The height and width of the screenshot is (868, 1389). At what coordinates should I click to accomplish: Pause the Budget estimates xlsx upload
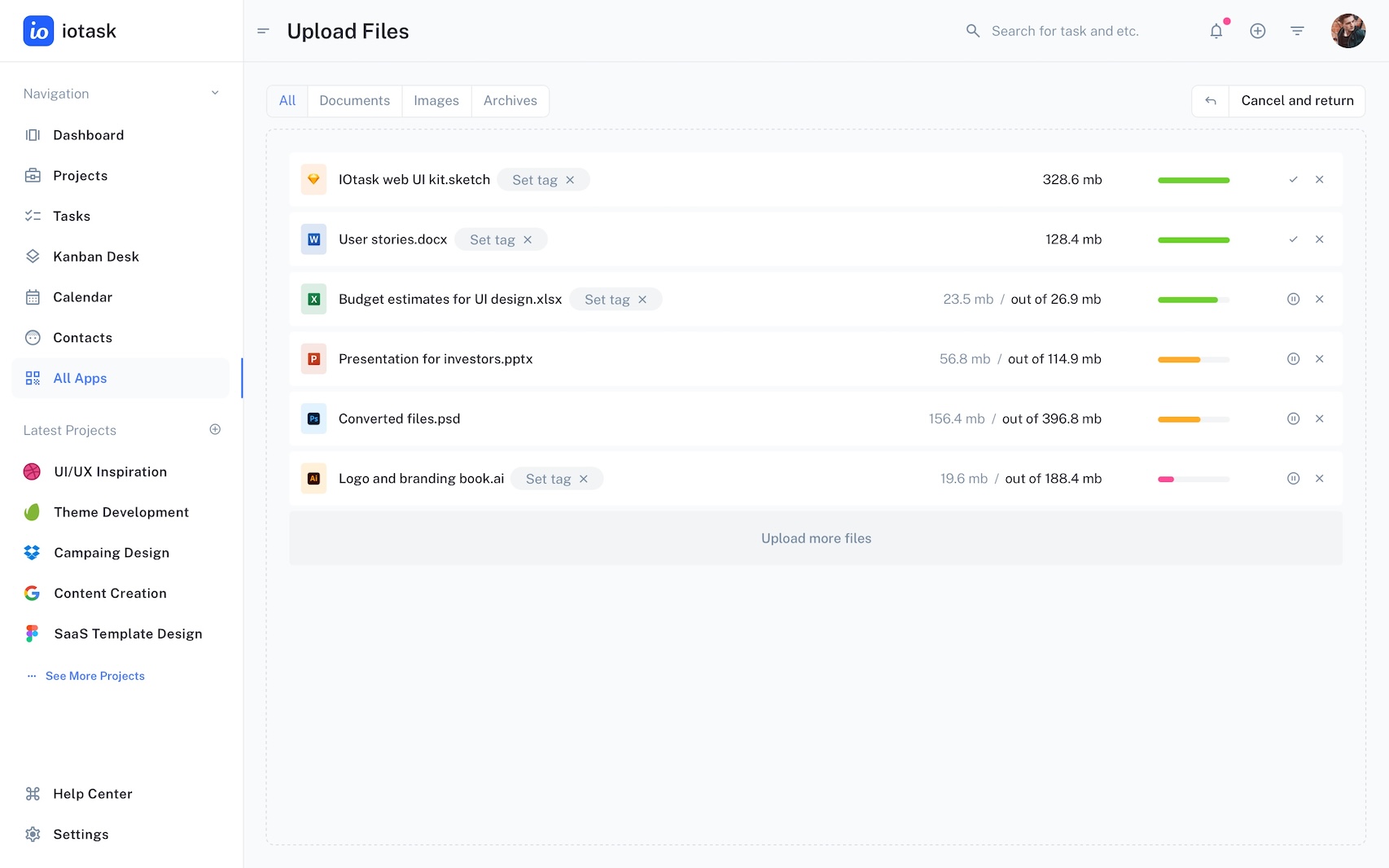tap(1293, 300)
